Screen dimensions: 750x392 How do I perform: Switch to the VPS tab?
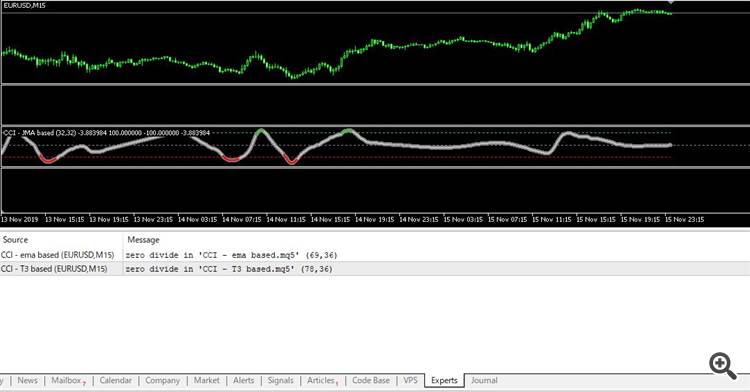(410, 381)
